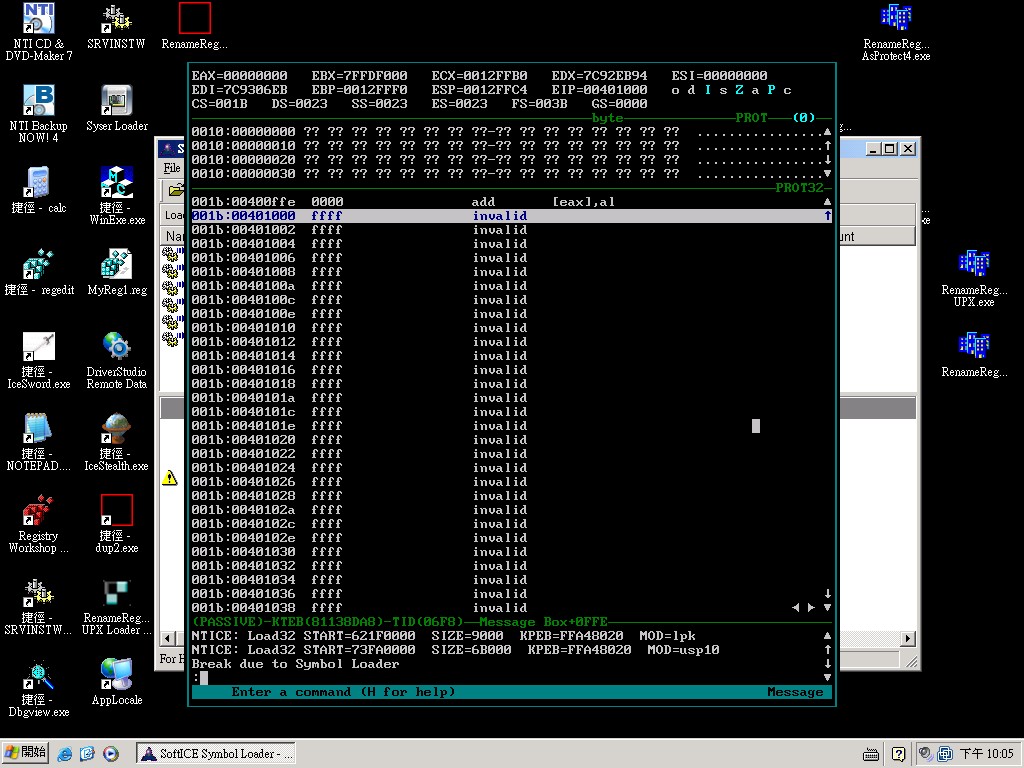
Task: Click the Symbol Loader horizontal scrollbar right arrow
Action: pos(908,638)
